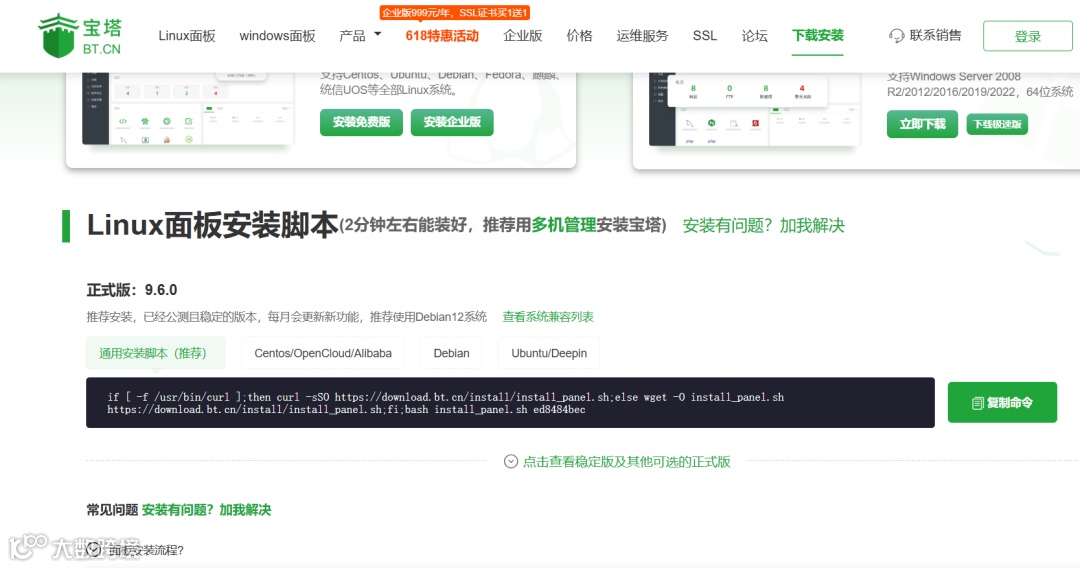Click the 联系销售 headset icon
Screen dimensions: 1080x568
tap(896, 36)
